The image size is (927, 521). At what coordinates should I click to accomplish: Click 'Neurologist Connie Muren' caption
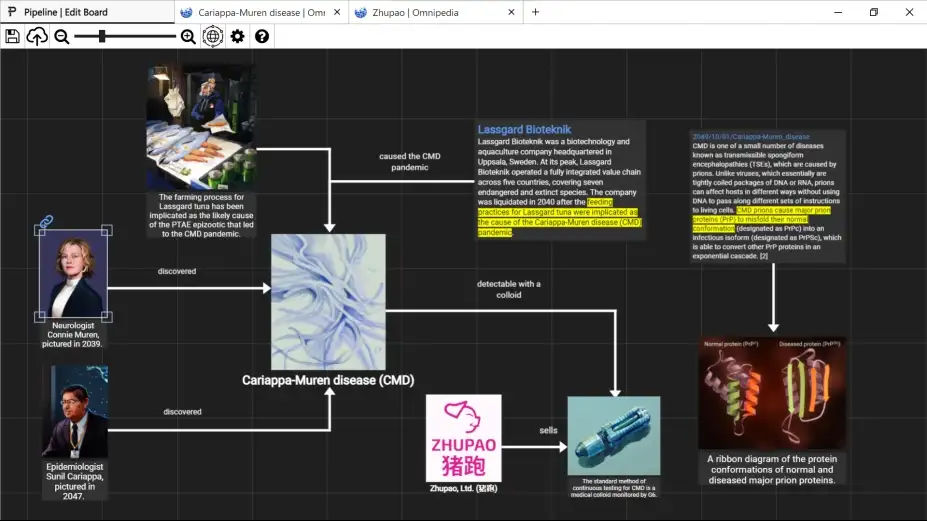(x=73, y=335)
